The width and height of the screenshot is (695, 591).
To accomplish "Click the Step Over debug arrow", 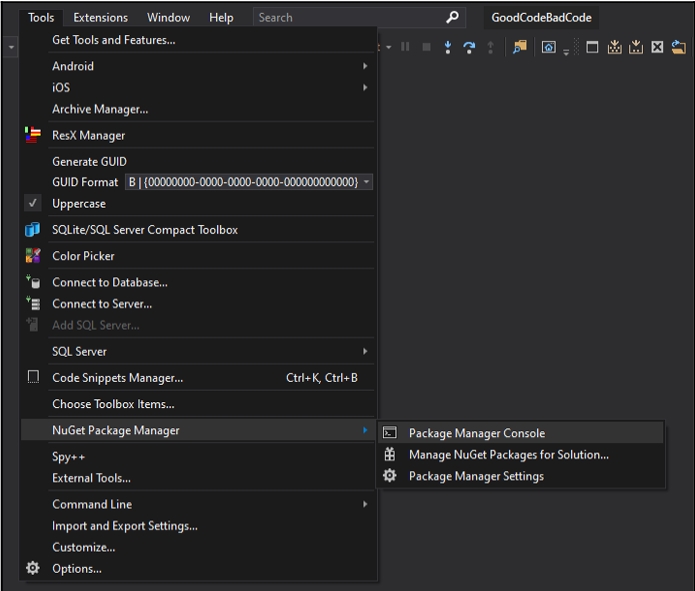I will tap(468, 47).
